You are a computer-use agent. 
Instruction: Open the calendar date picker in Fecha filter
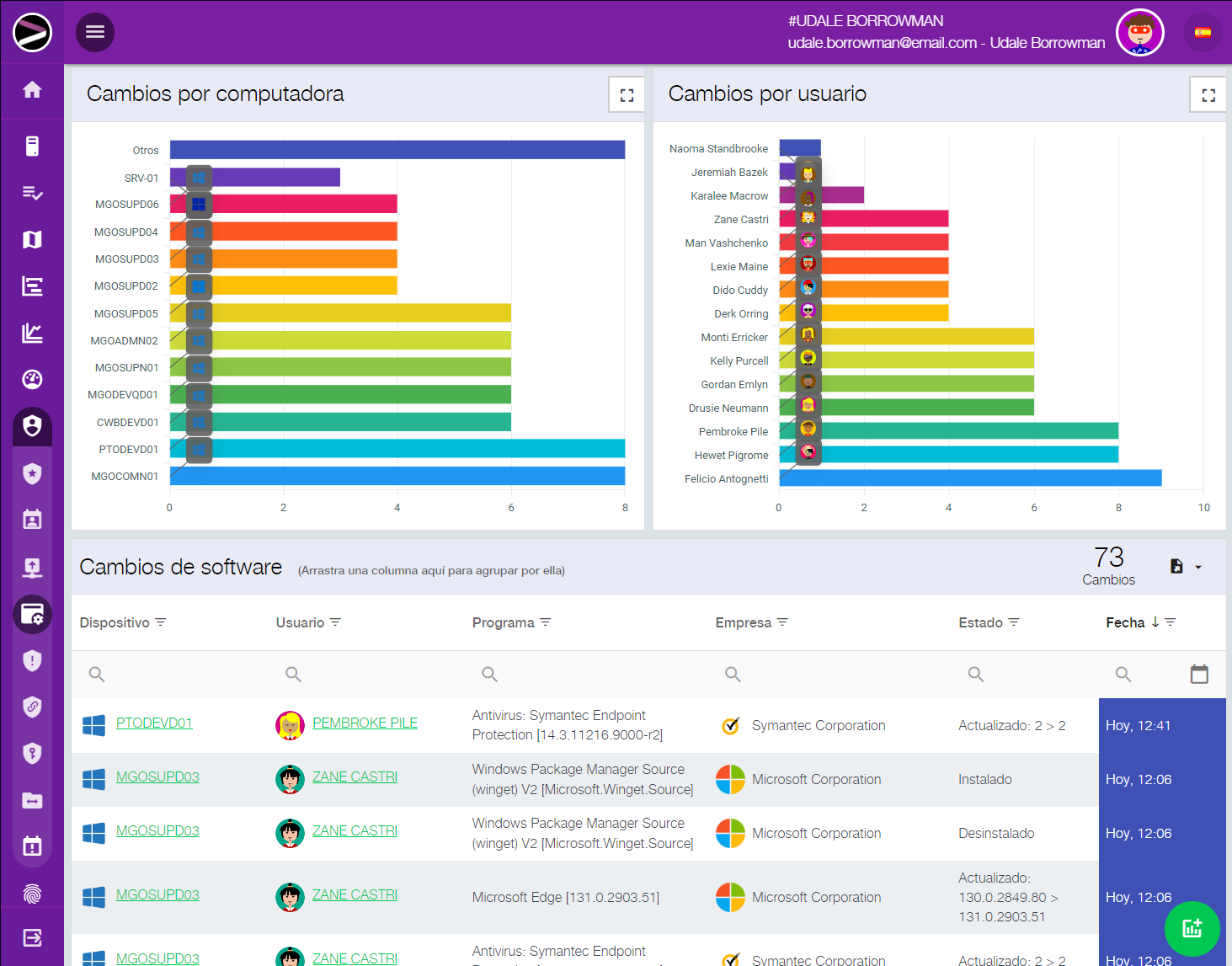1199,674
